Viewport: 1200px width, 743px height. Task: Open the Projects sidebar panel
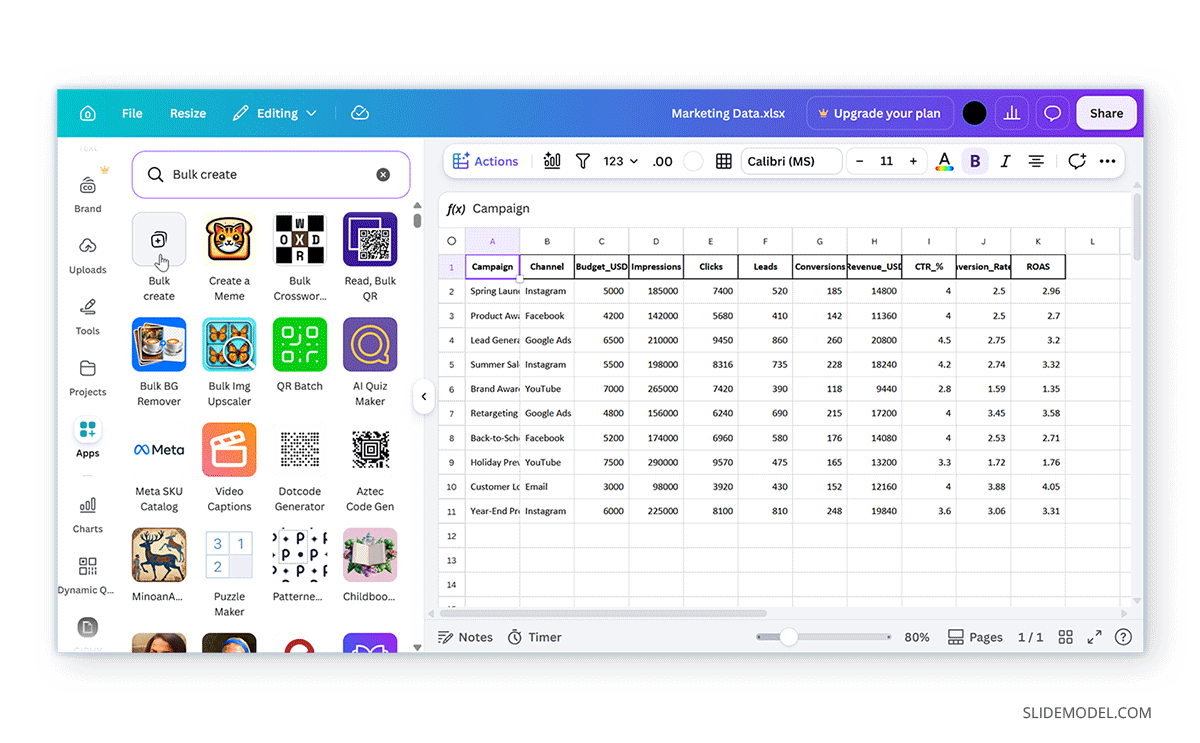click(x=88, y=377)
